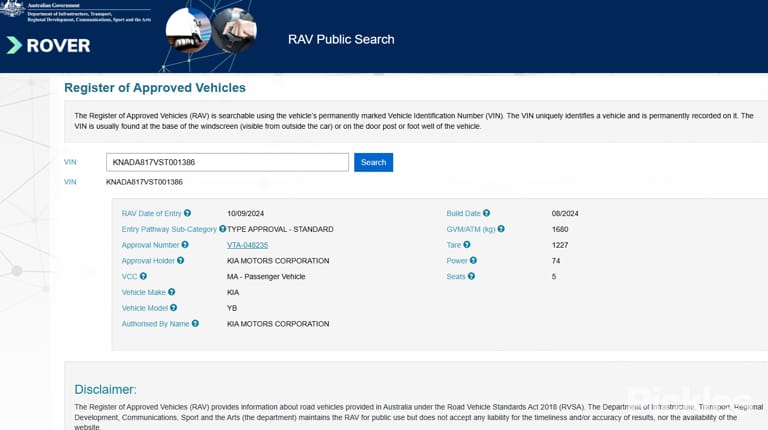
Task: Click the car key image in the header
Action: pos(234,30)
